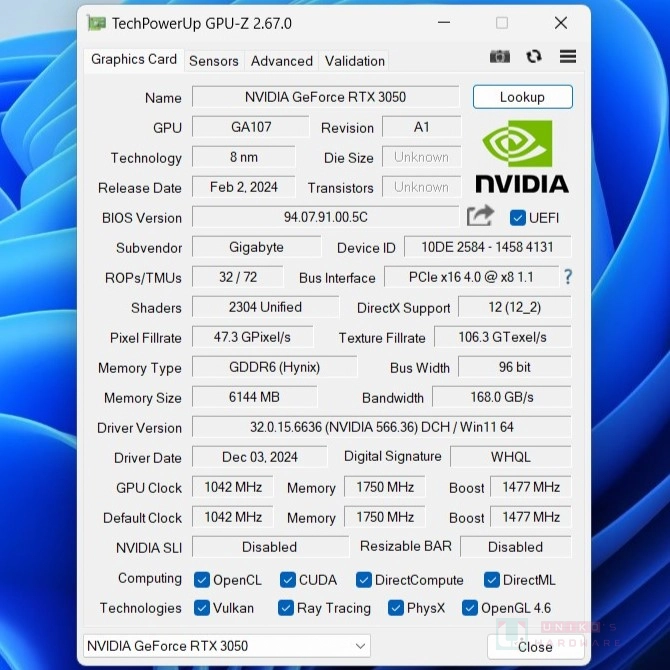
Task: Click the GPU Clock row Boost field
Action: [531, 487]
